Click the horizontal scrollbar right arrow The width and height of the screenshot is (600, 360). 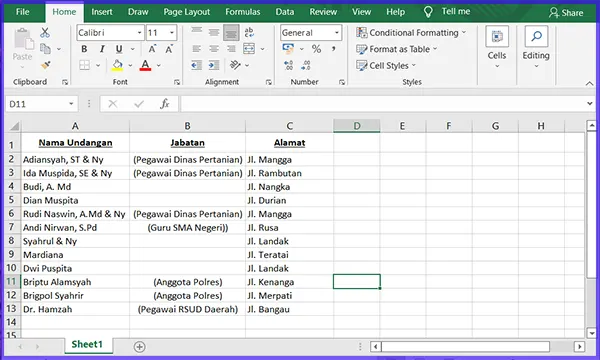(579, 347)
